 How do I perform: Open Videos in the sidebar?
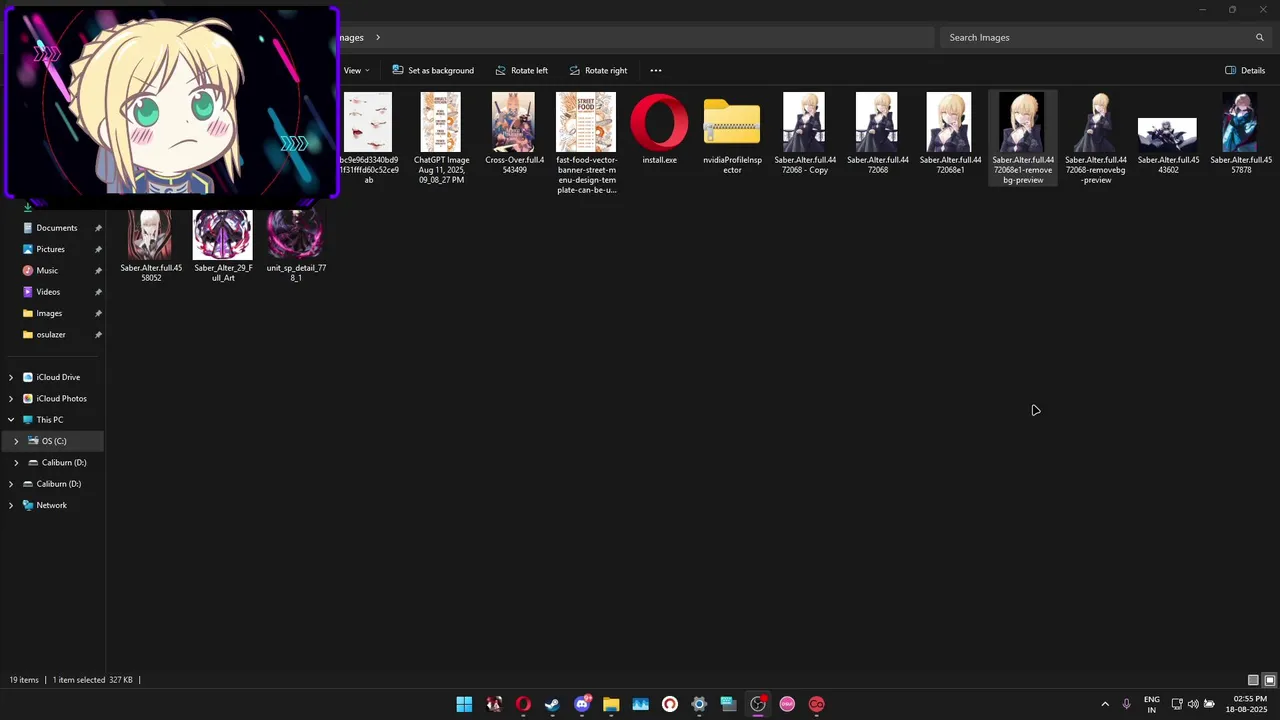click(x=48, y=292)
